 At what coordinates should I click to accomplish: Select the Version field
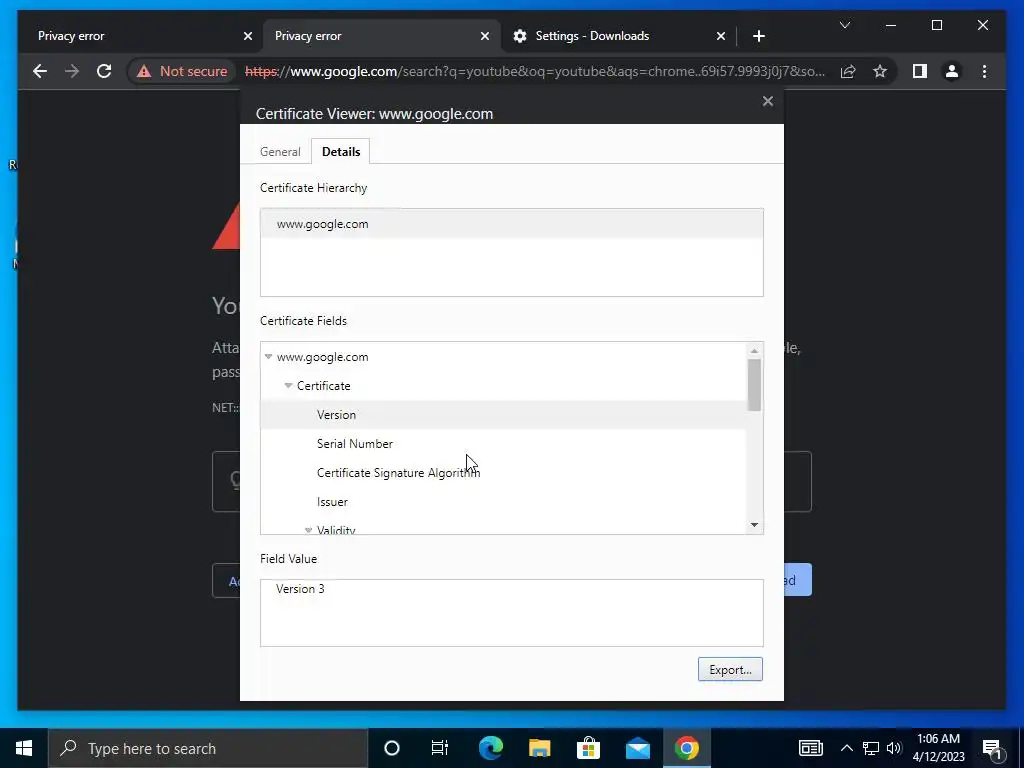[x=503, y=415]
